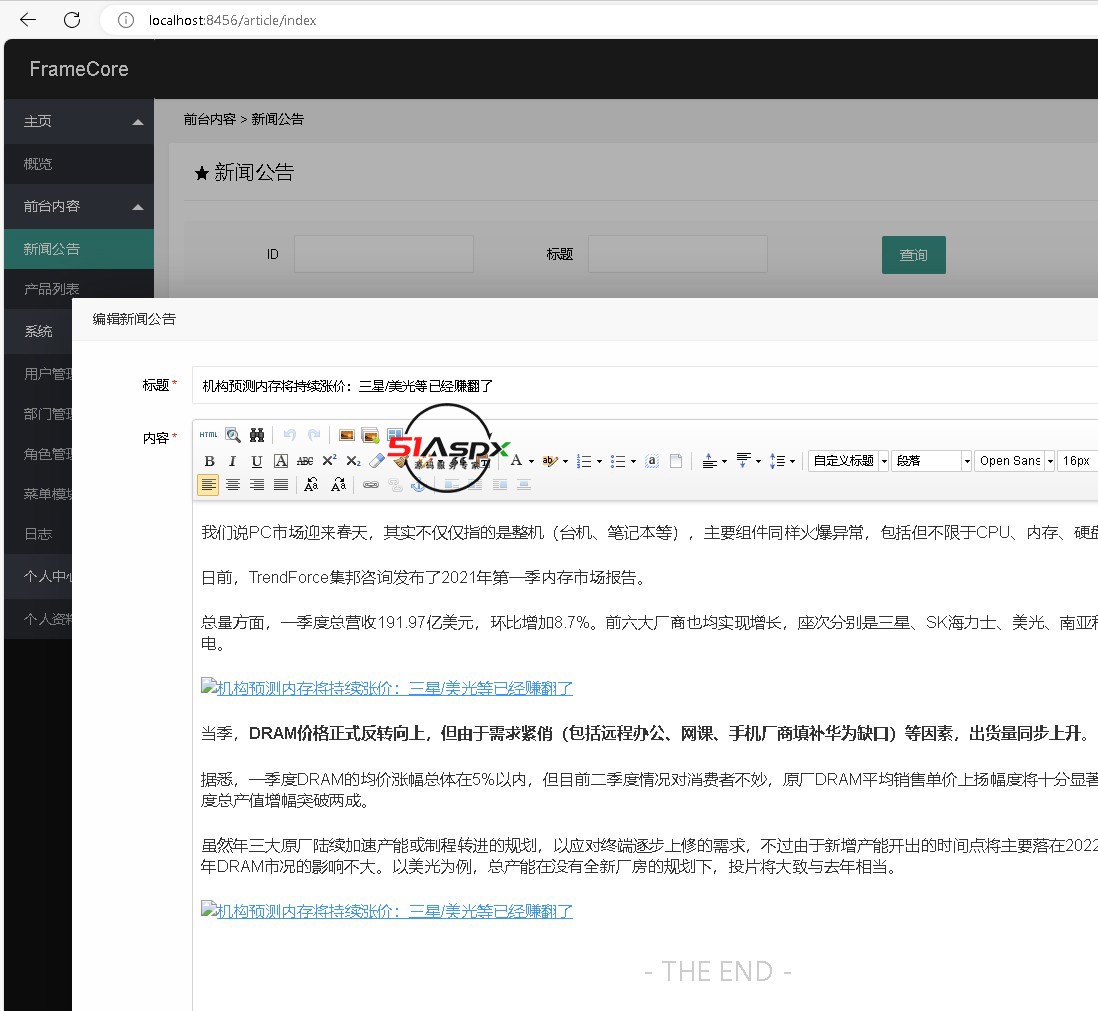Viewport: 1098px width, 1011px height.
Task: Collapse the 前台内容 sidebar section
Action: click(79, 207)
